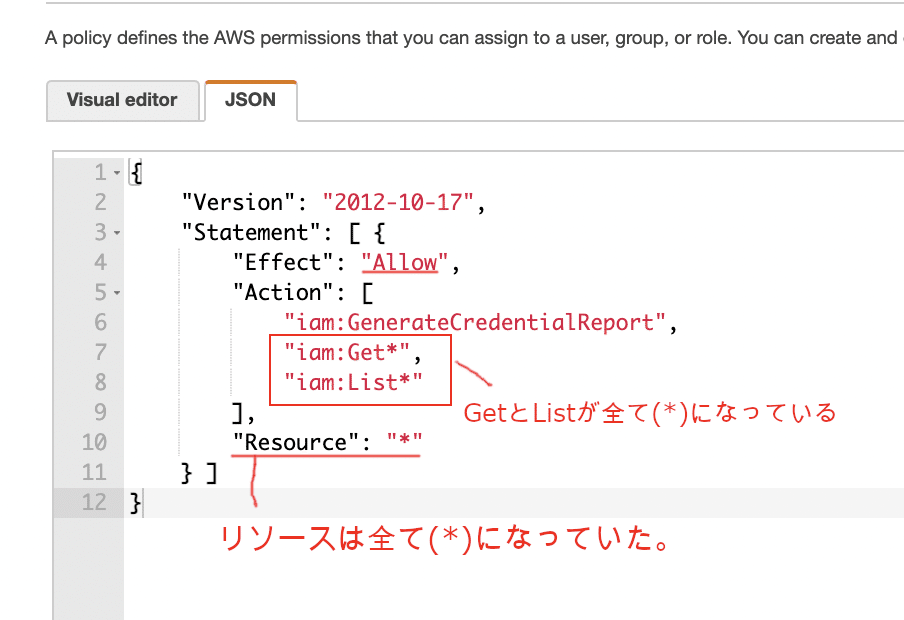Click the "iam:Get*" action string
The width and height of the screenshot is (904, 620).
point(347,352)
